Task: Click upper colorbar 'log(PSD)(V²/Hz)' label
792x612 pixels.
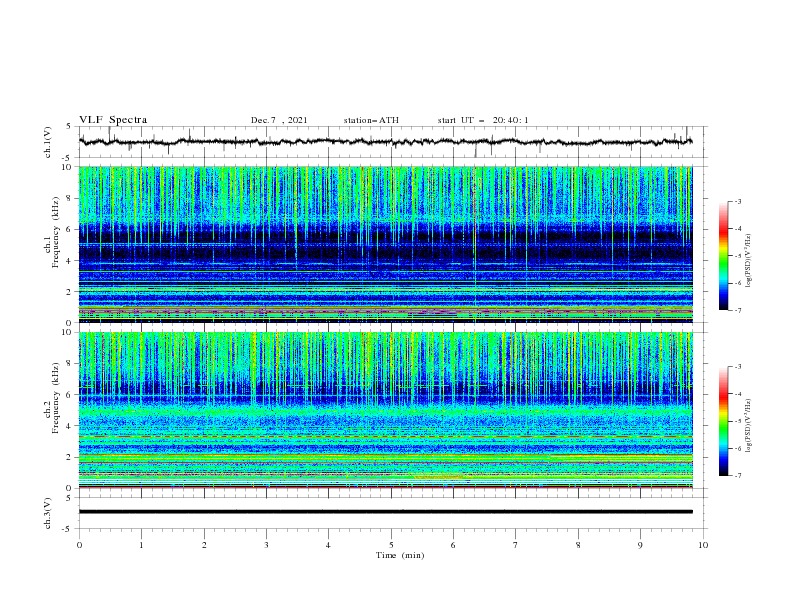Action: pyautogui.click(x=749, y=261)
